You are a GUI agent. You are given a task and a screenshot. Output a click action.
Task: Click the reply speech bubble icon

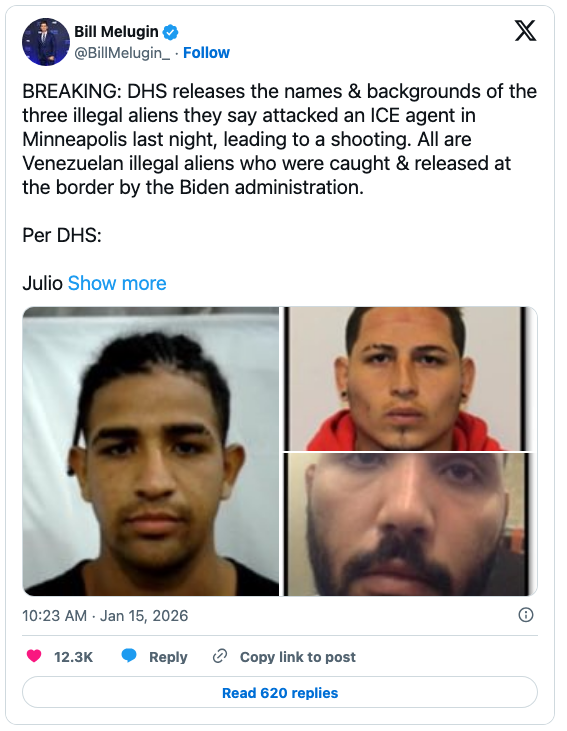coord(129,656)
